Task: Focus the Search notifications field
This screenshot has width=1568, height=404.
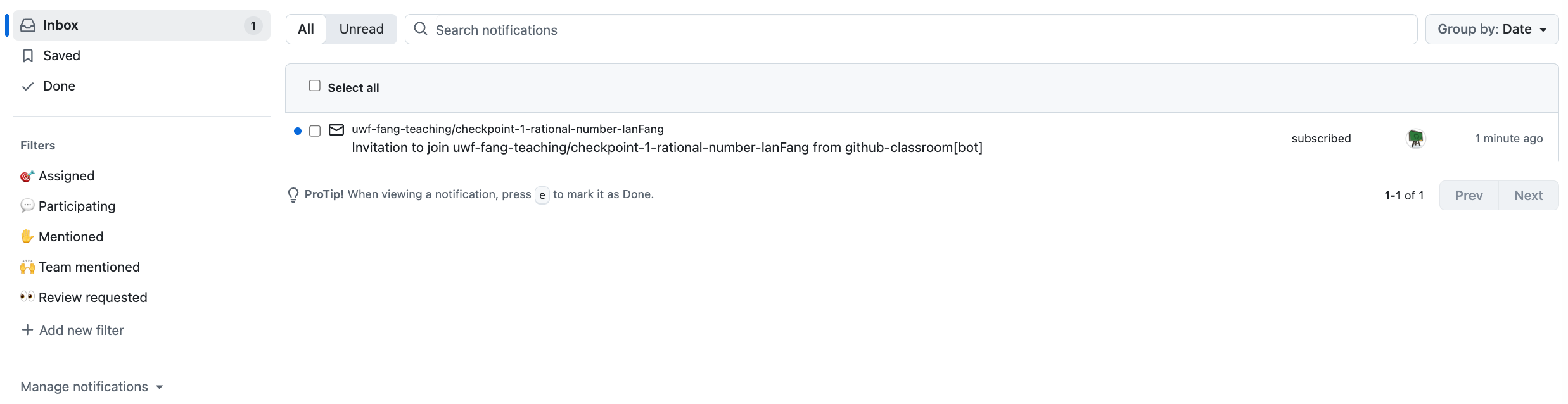Action: point(919,30)
